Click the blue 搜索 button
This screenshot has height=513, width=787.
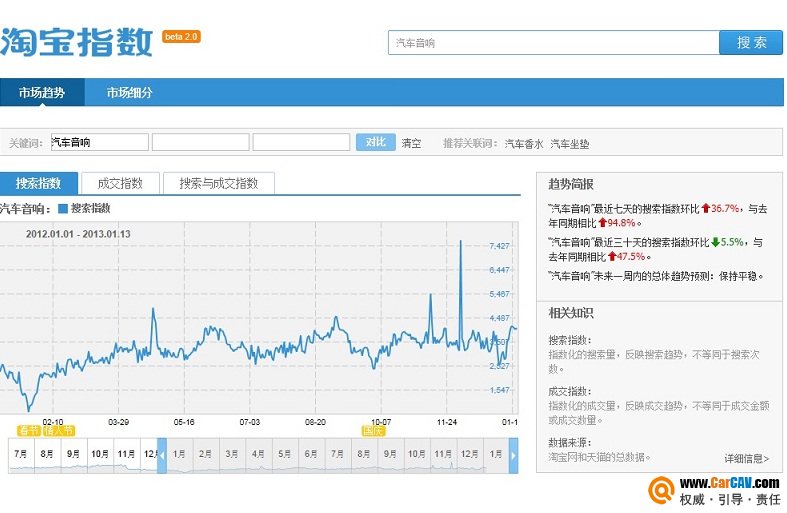point(751,43)
